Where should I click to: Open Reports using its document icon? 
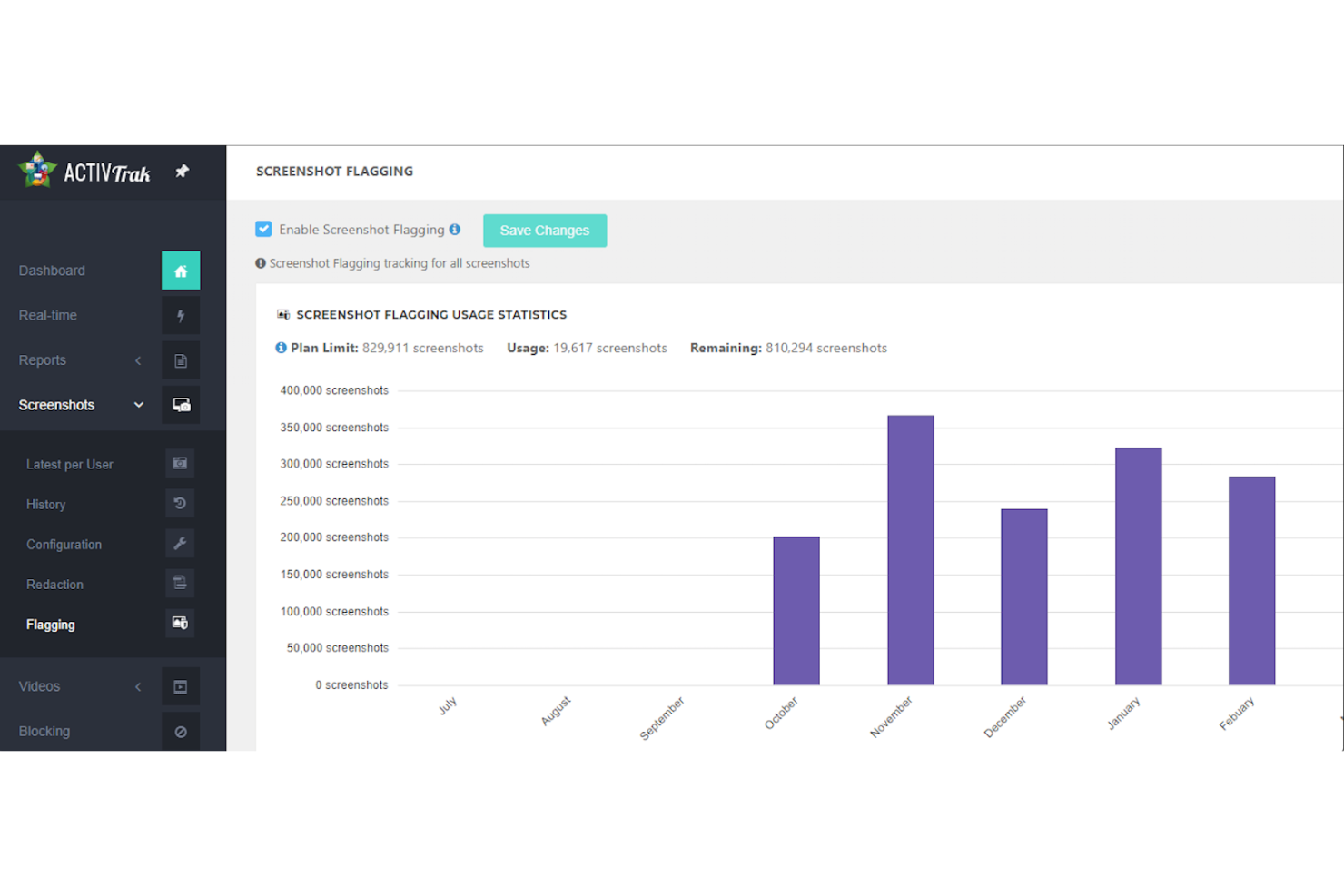181,359
